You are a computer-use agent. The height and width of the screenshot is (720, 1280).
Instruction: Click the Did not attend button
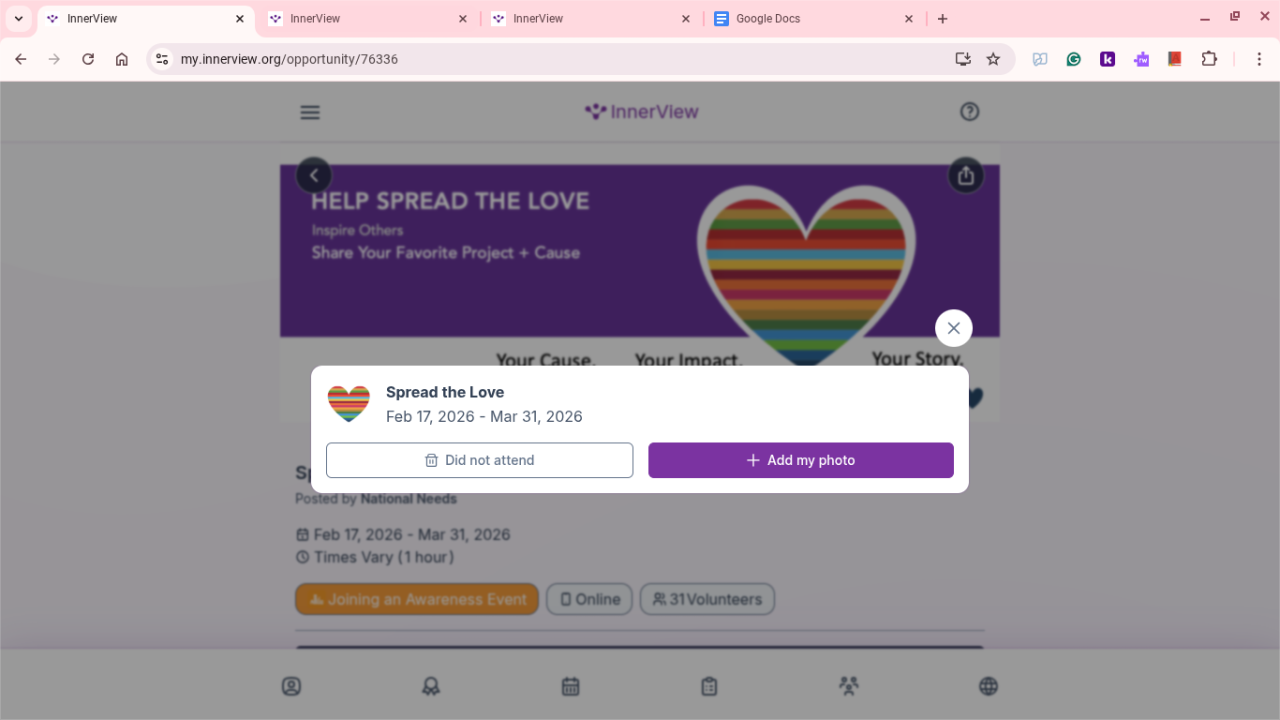click(x=480, y=460)
